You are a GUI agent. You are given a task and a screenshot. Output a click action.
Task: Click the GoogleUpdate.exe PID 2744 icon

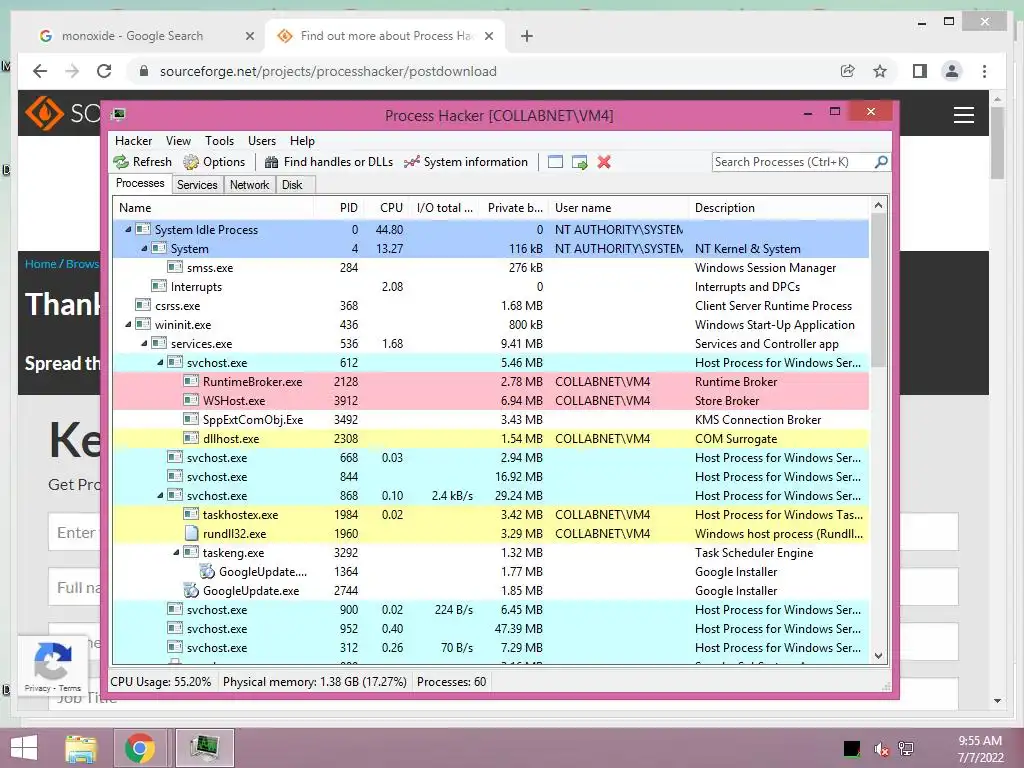191,590
